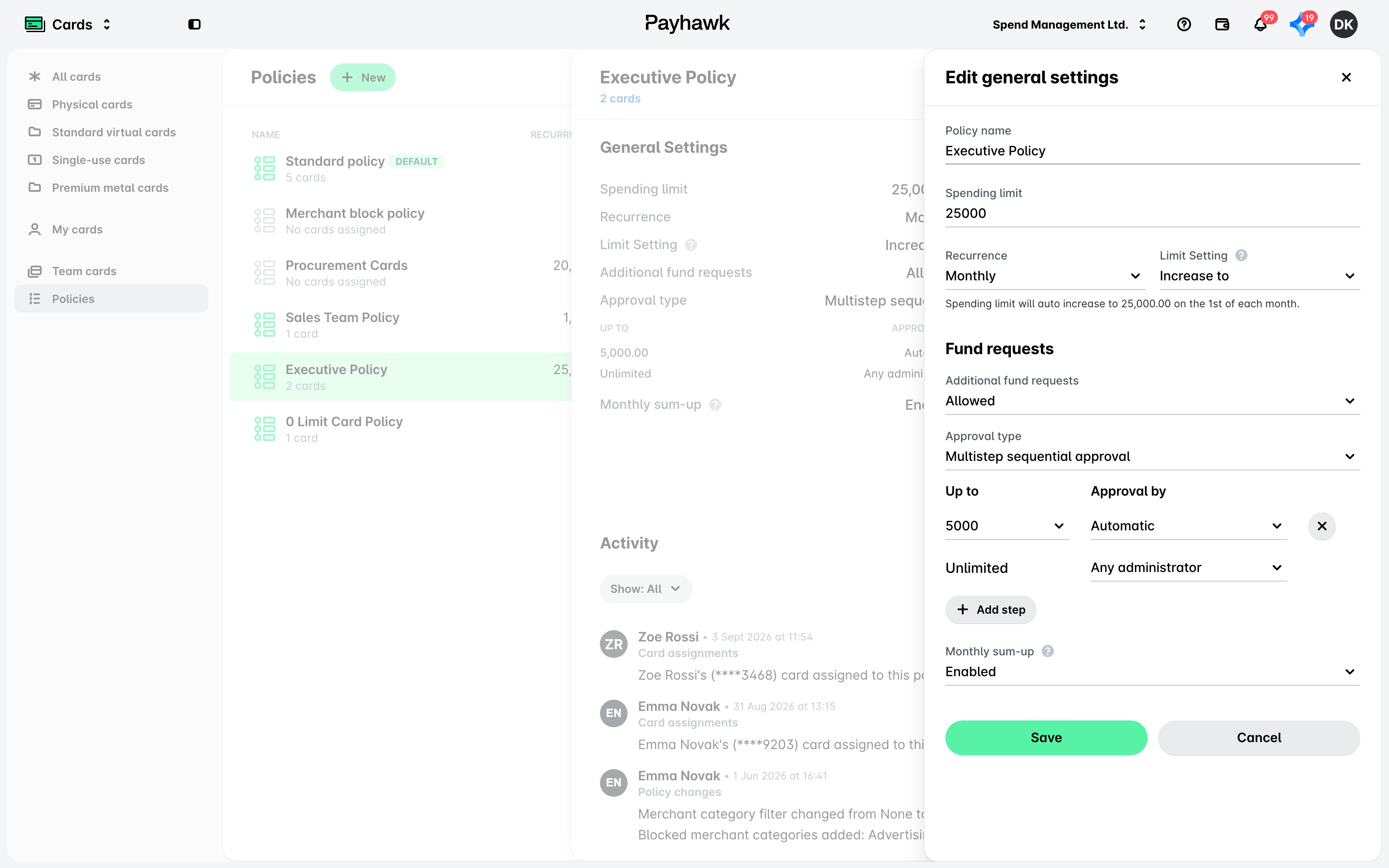Select Standard policy row

coord(401,169)
